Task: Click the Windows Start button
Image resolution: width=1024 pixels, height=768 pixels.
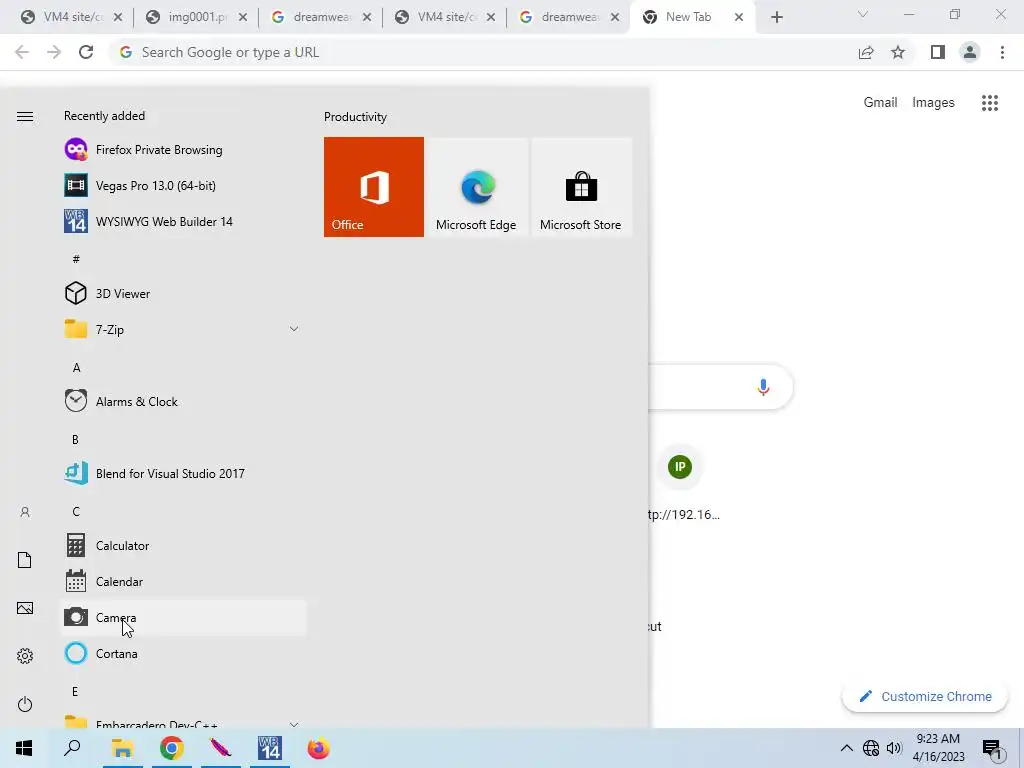Action: click(x=24, y=748)
